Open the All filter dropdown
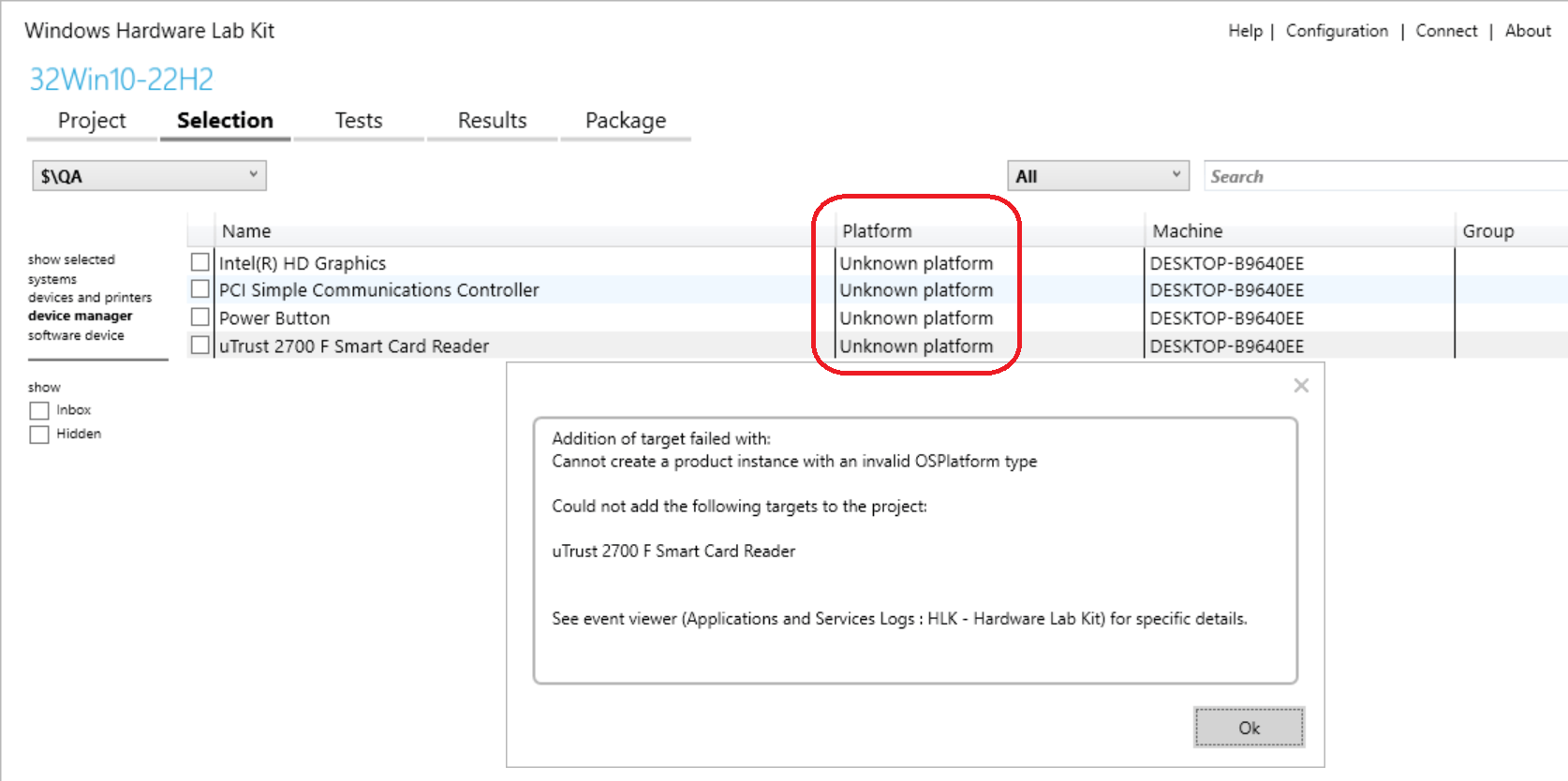The image size is (1568, 781). click(x=1098, y=176)
